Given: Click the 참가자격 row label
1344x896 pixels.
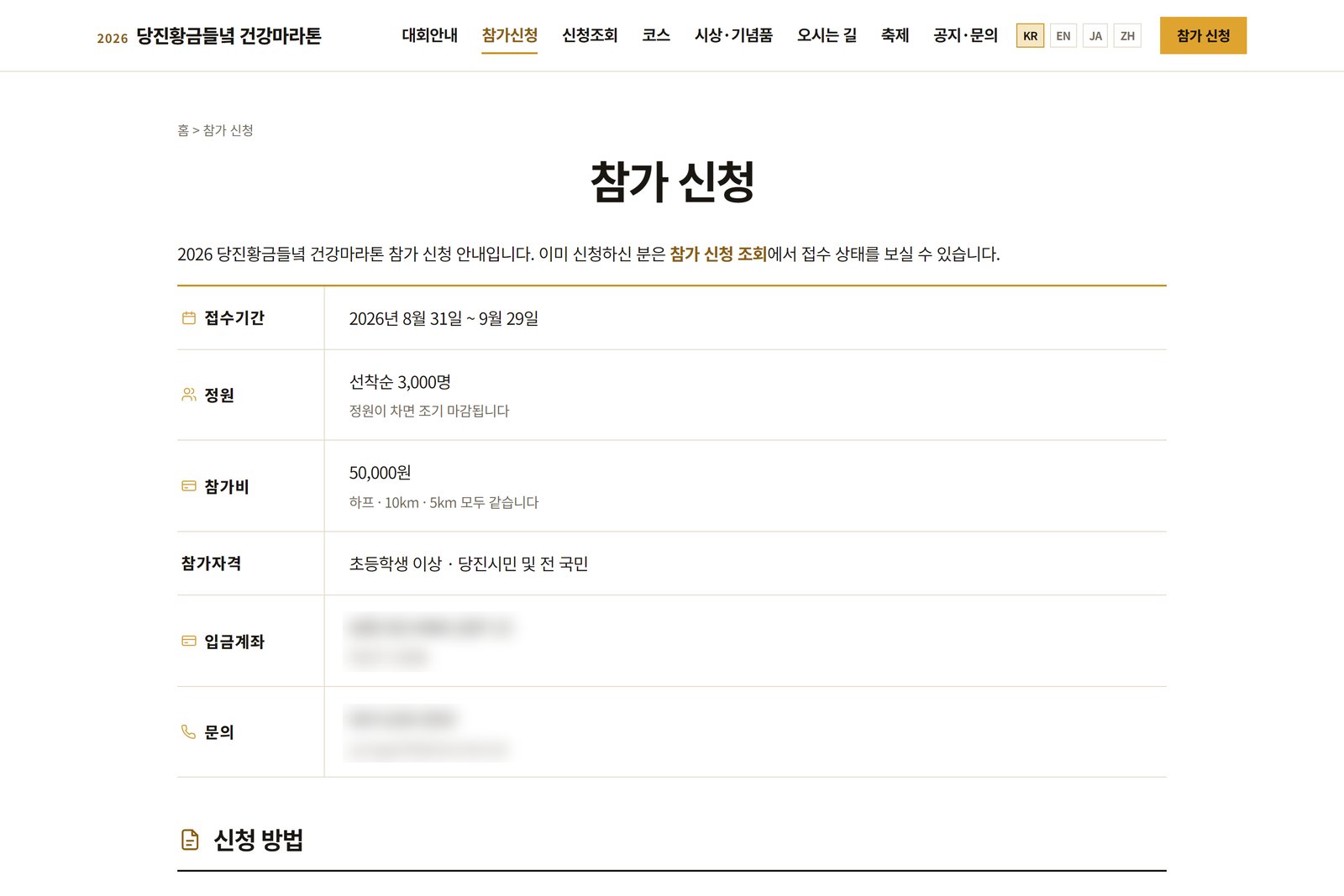Looking at the screenshot, I should pyautogui.click(x=211, y=563).
